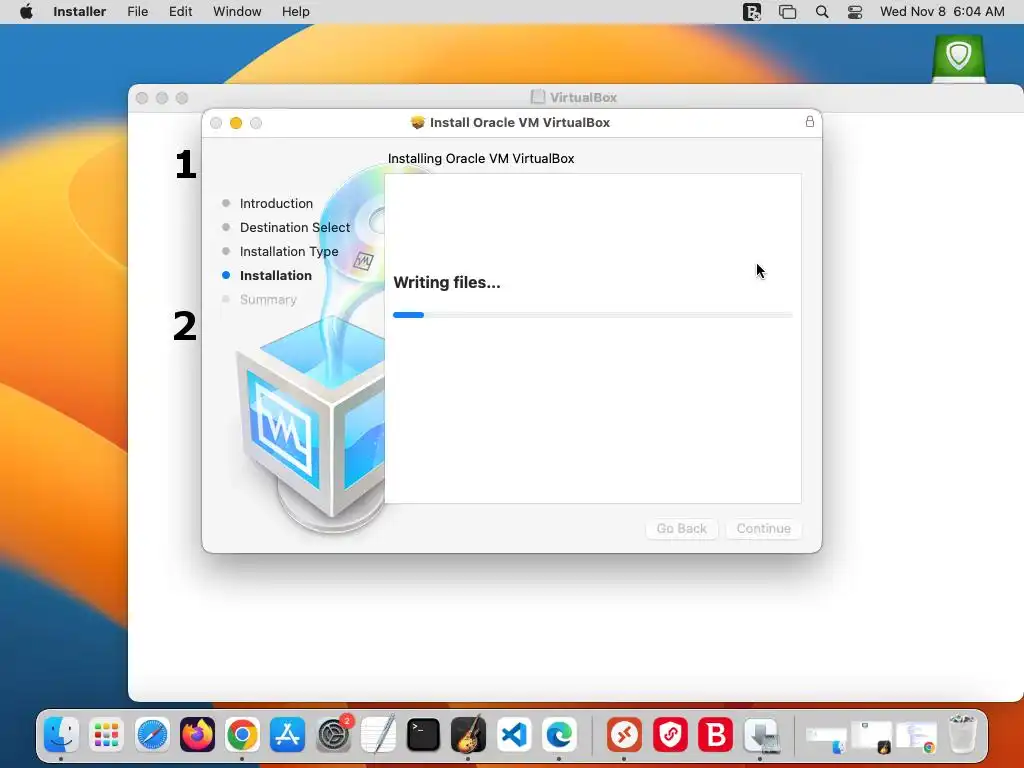This screenshot has height=768, width=1024.
Task: Launch Firefox from the Dock
Action: tap(197, 735)
